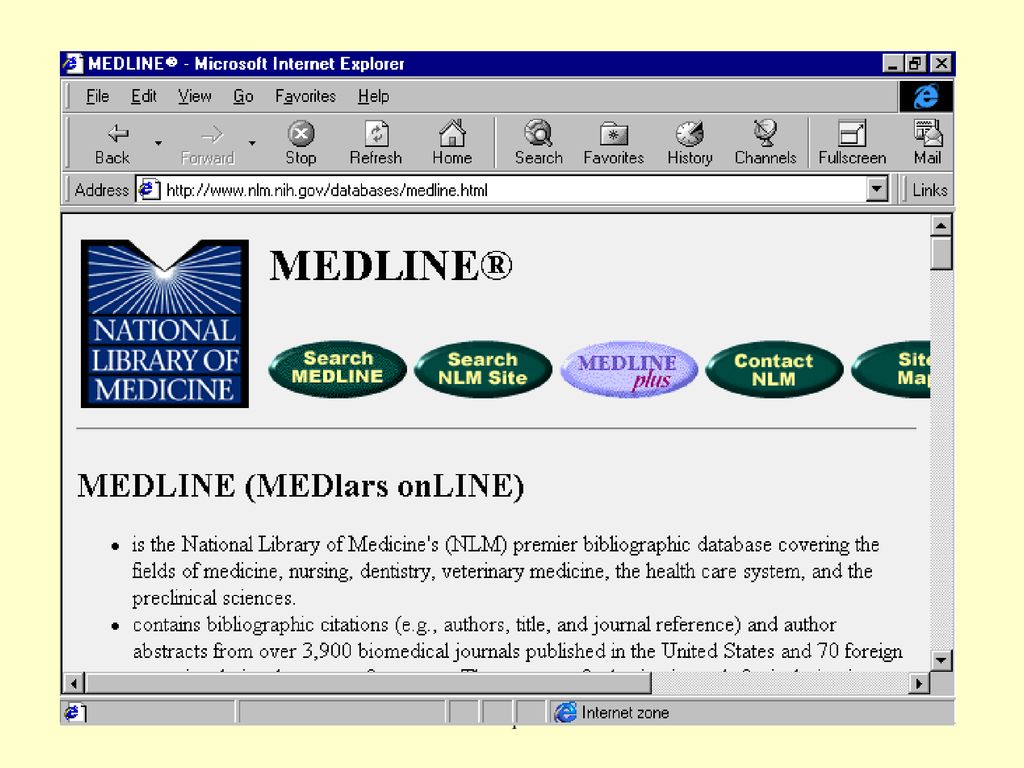
Task: Open the Help menu
Action: (373, 96)
